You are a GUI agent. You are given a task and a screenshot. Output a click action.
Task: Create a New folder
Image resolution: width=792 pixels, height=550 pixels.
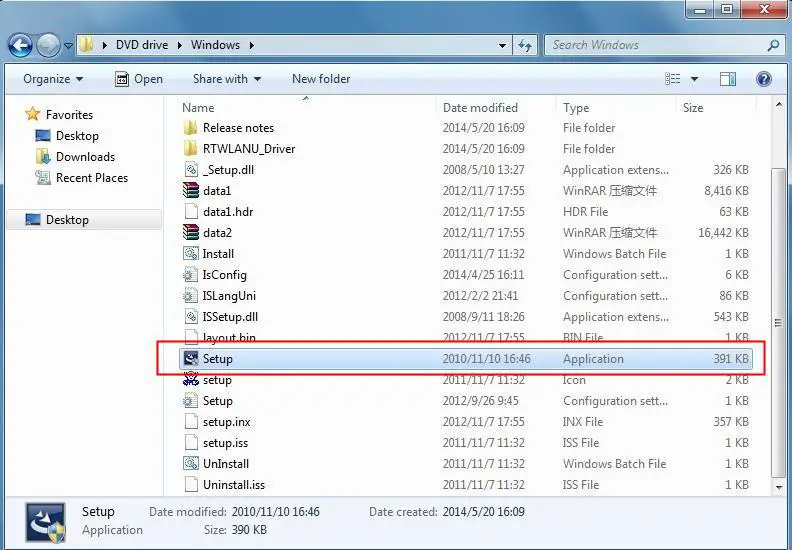321,79
